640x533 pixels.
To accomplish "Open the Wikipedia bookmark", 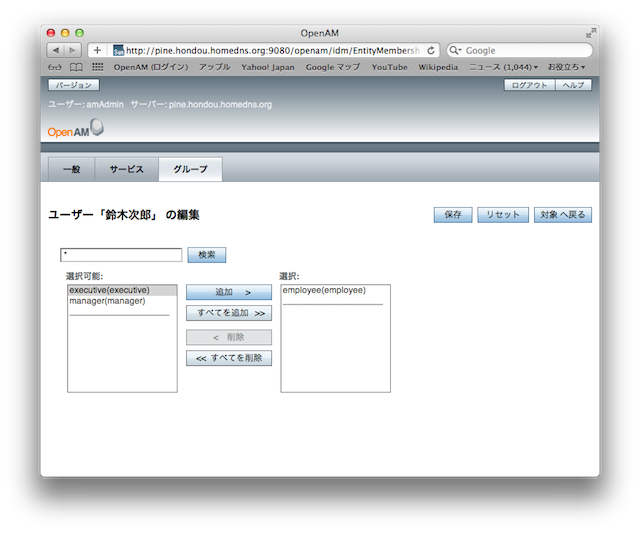I will point(437,67).
